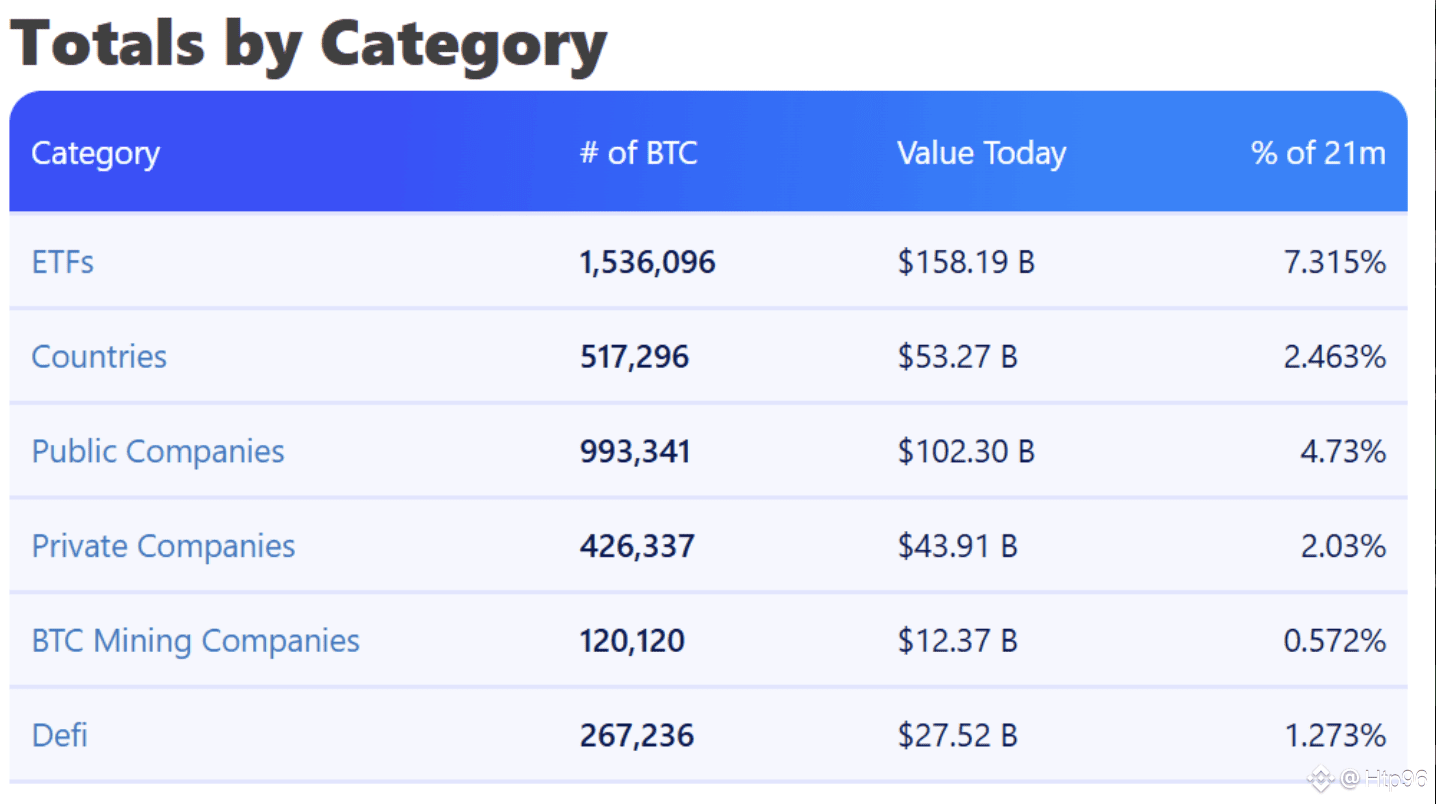Open the ETFs category link
Screen dimensions: 1436x804
(x=62, y=262)
